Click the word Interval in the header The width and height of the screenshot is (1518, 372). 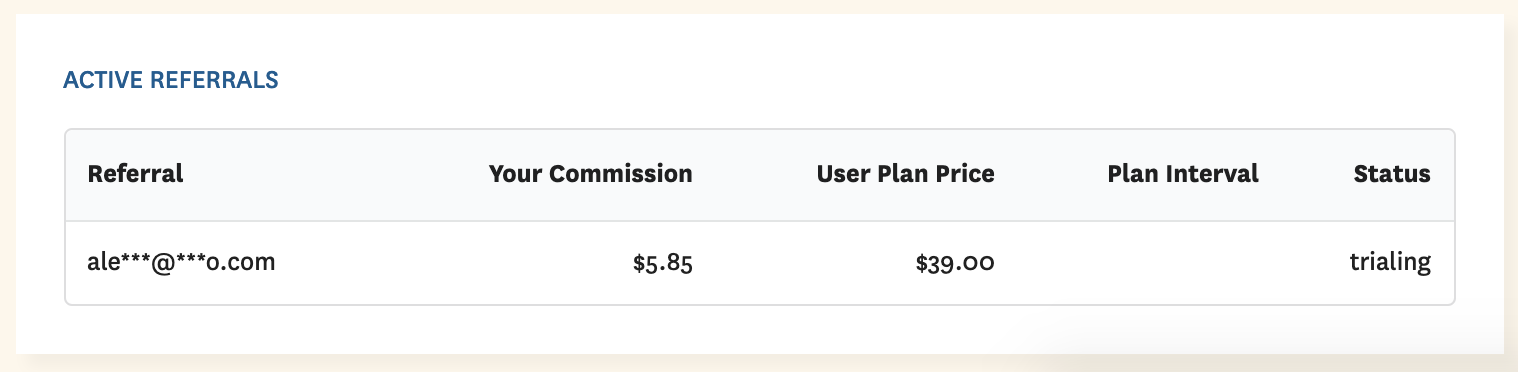[1215, 174]
